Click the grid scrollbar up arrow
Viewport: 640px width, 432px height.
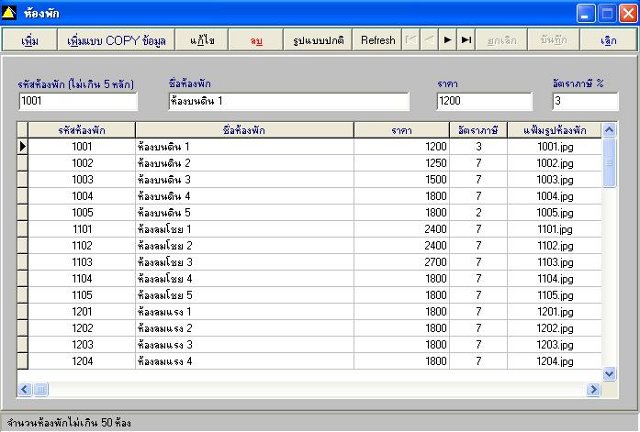pos(609,130)
